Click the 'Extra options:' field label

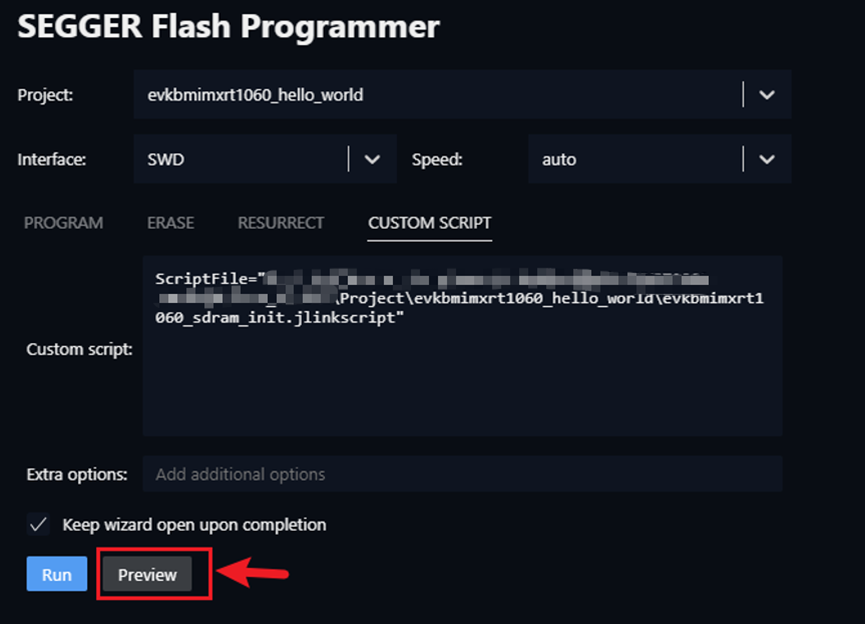click(77, 474)
